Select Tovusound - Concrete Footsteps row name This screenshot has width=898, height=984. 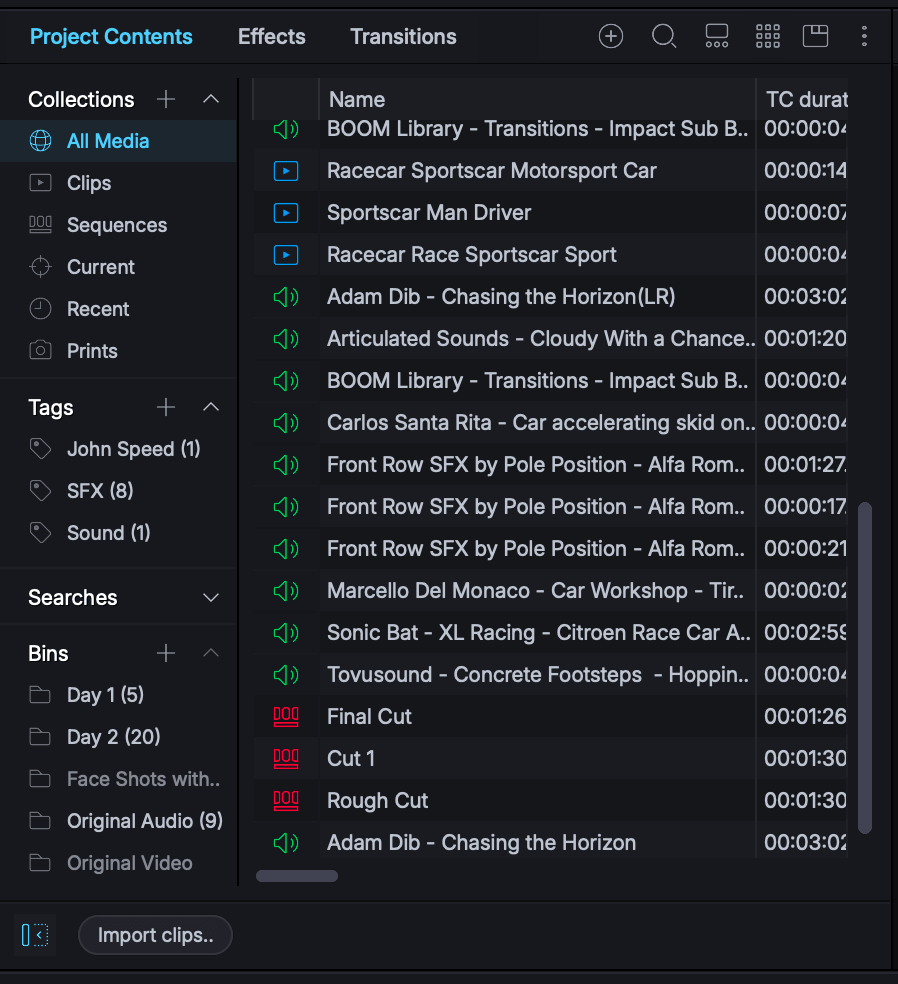point(538,675)
